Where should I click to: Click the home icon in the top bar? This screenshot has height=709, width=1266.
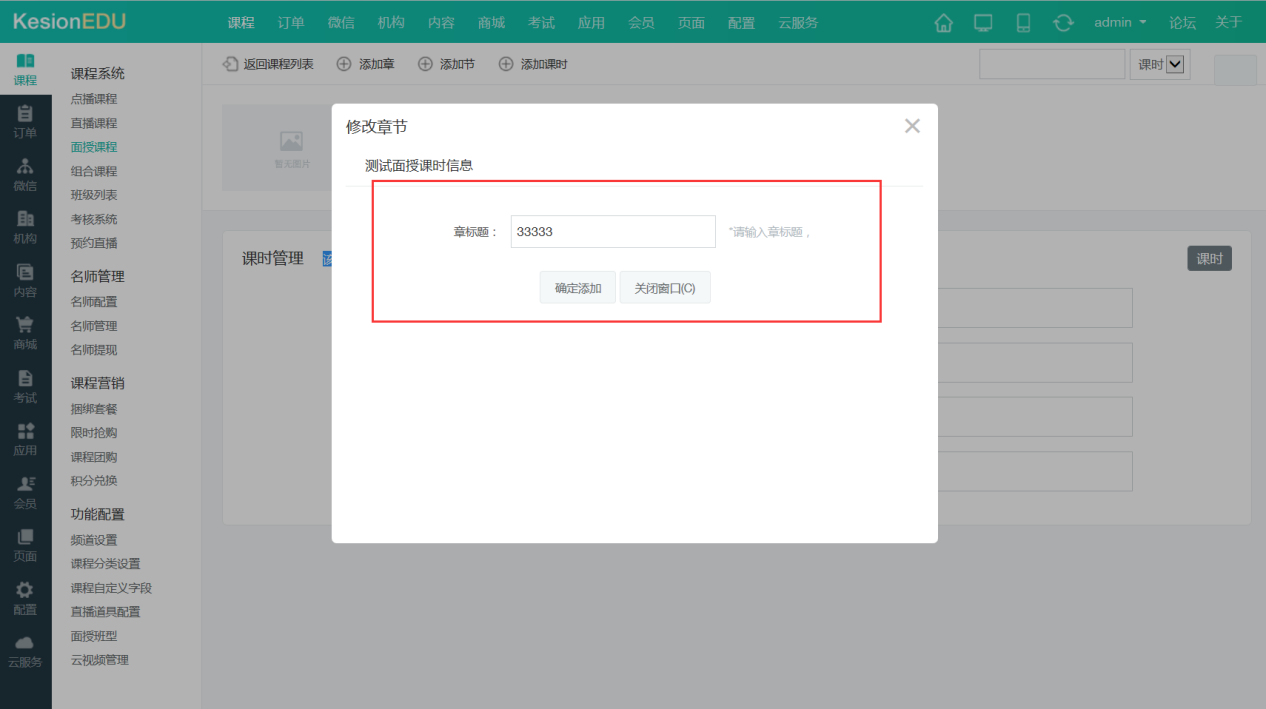(x=943, y=21)
